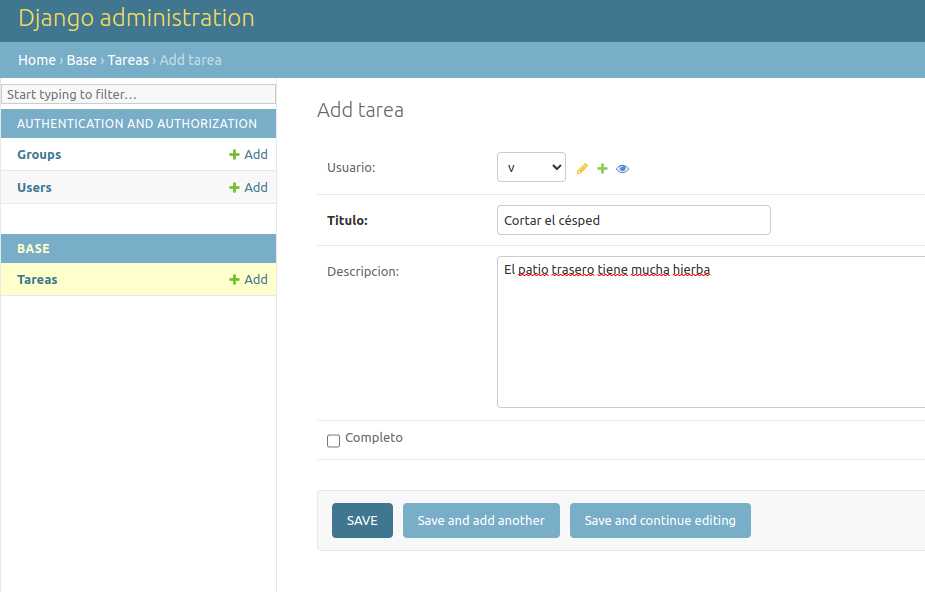
Task: Go to Home in the breadcrumb
Action: tap(37, 60)
